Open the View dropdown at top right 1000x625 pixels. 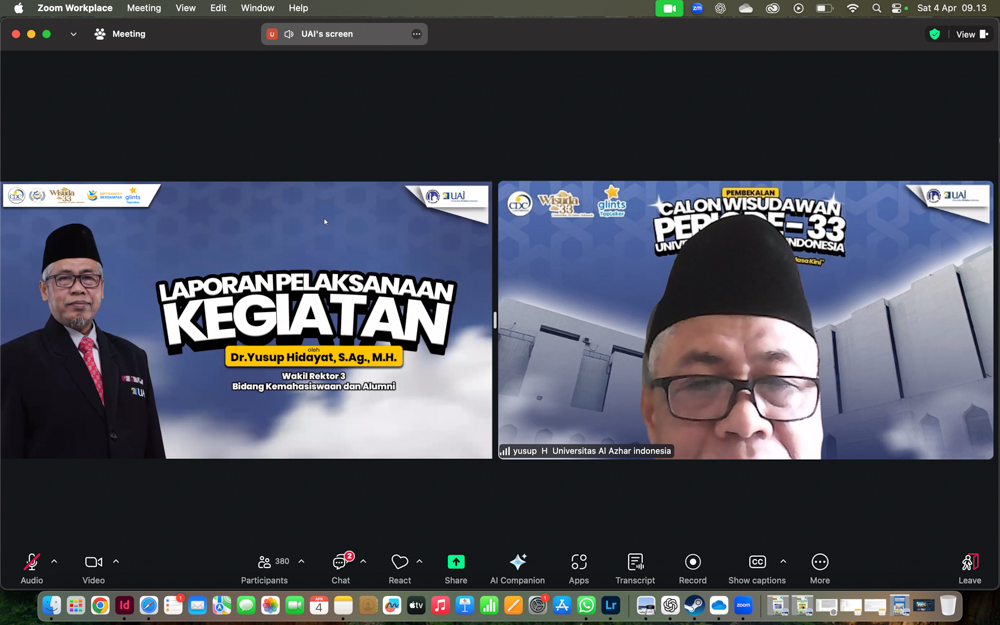[x=971, y=34]
